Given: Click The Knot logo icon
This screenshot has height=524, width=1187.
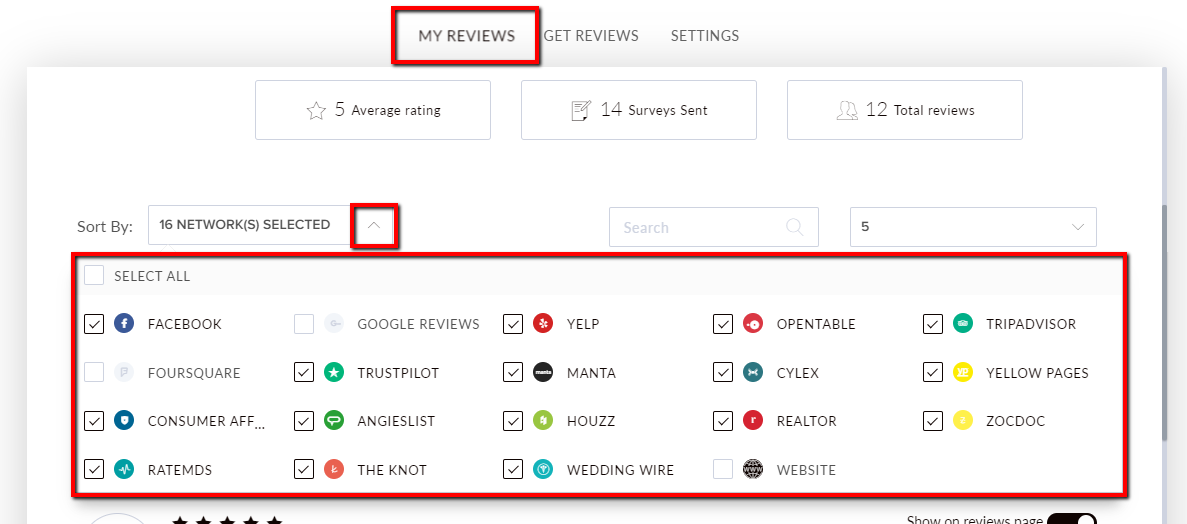Looking at the screenshot, I should (334, 469).
